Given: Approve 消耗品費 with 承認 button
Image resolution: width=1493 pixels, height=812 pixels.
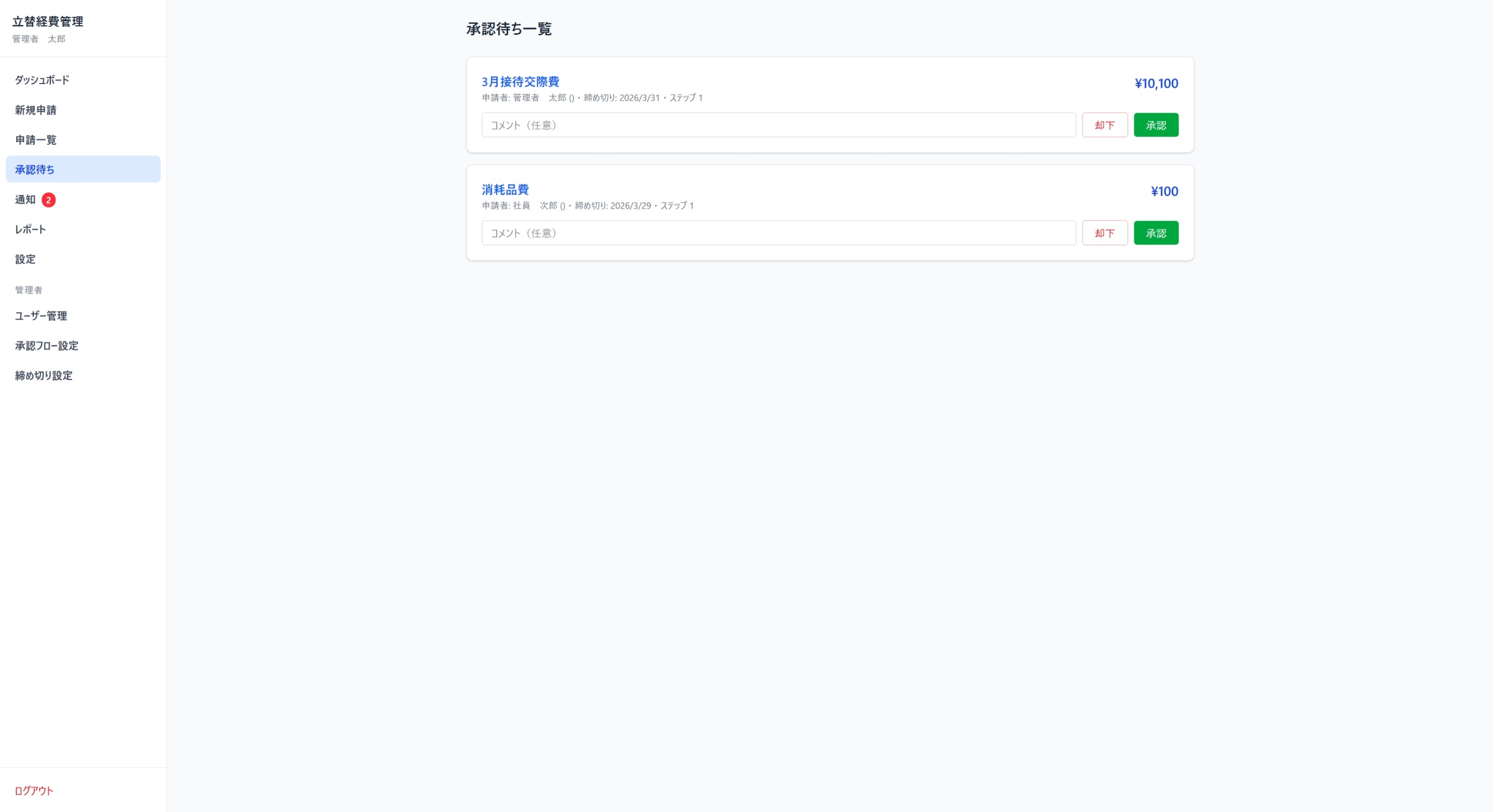Looking at the screenshot, I should 1155,233.
